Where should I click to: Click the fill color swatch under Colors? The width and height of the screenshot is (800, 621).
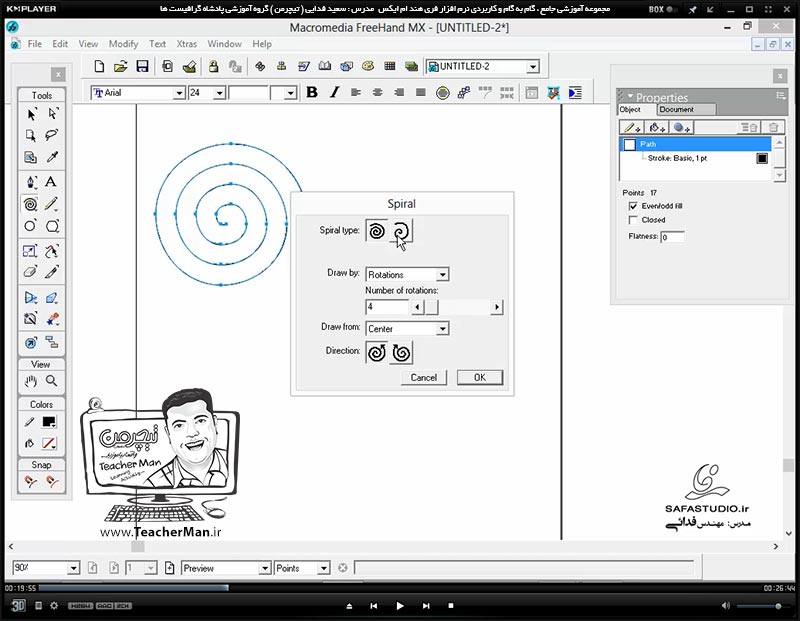tap(49, 443)
